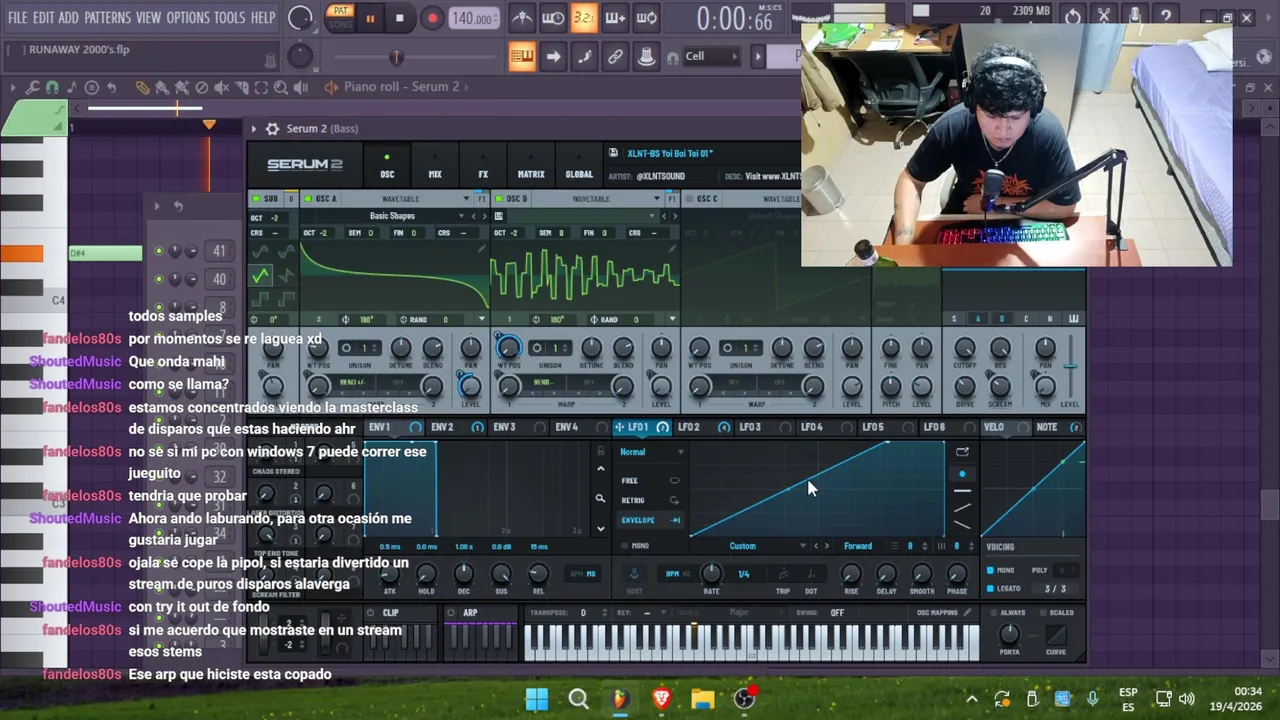Viewport: 1280px width, 720px height.
Task: Click the tempo field showing 140.000
Action: tap(472, 18)
